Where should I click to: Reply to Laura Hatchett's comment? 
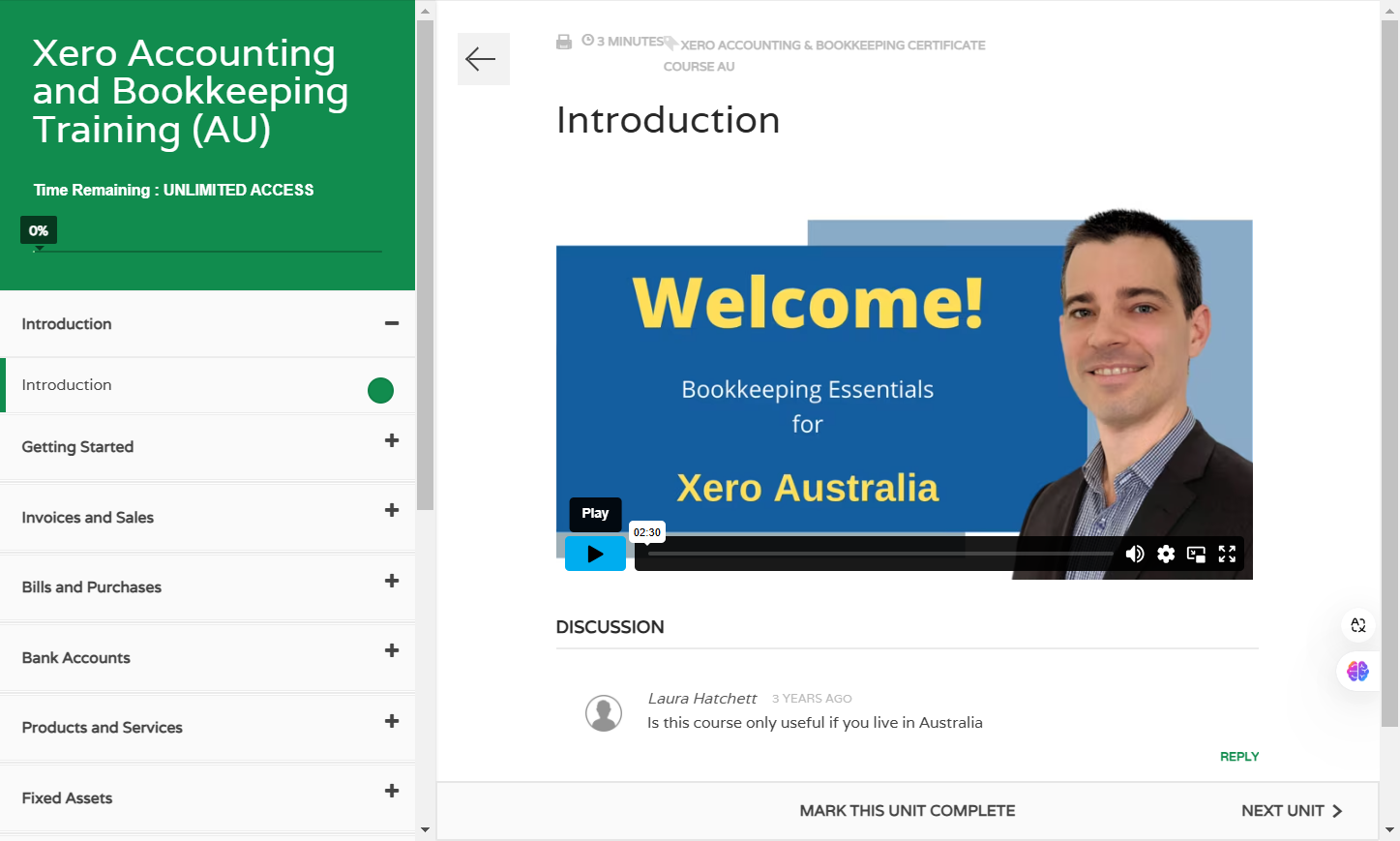1239,757
